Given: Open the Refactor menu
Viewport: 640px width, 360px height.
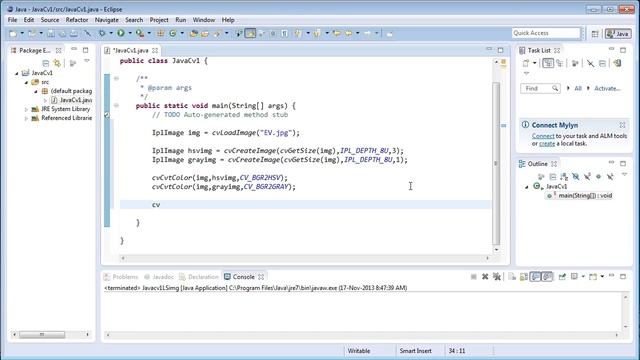Looking at the screenshot, I should pyautogui.click(x=77, y=20).
